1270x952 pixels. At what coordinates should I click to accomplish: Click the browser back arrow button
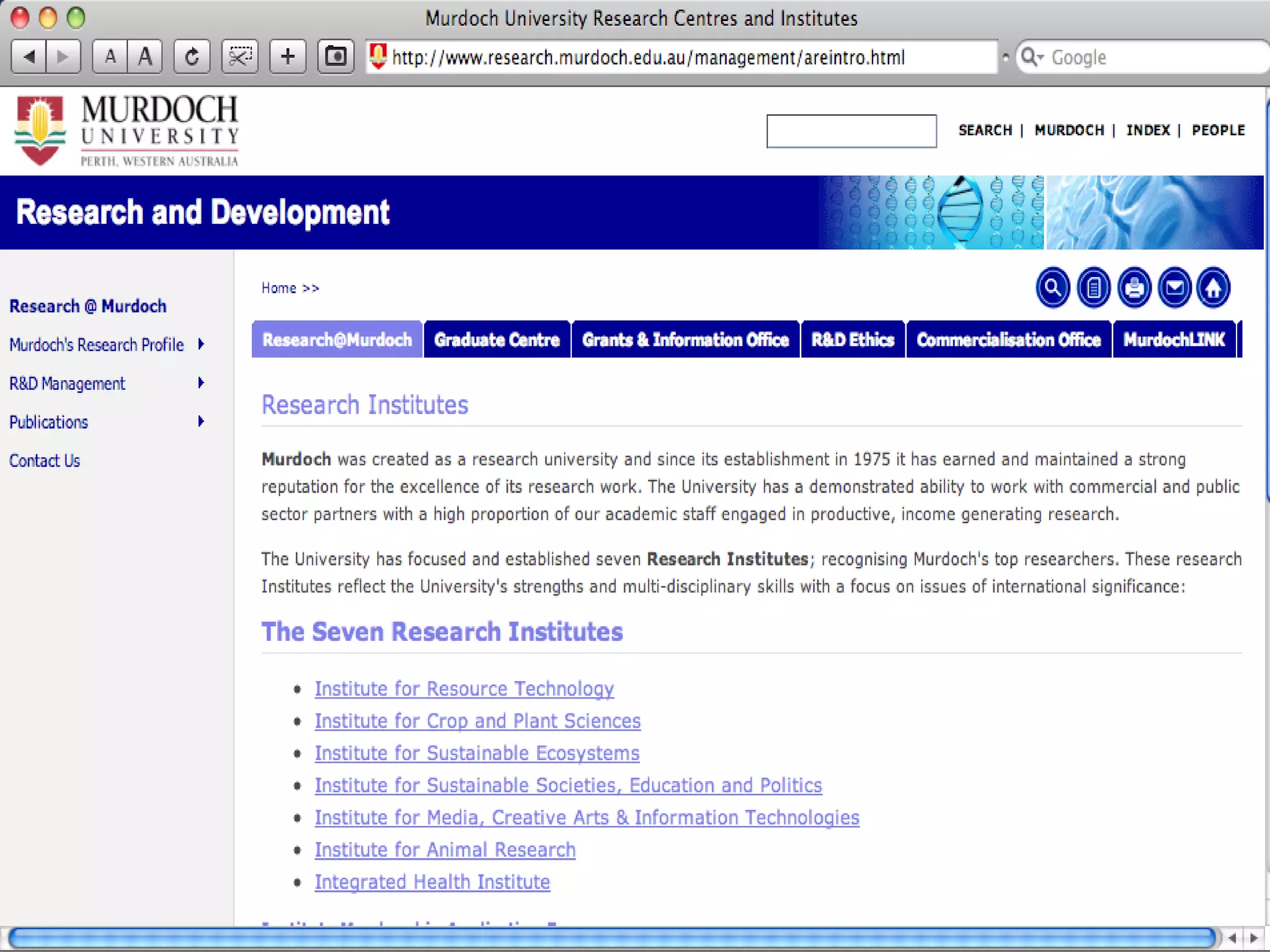point(29,57)
